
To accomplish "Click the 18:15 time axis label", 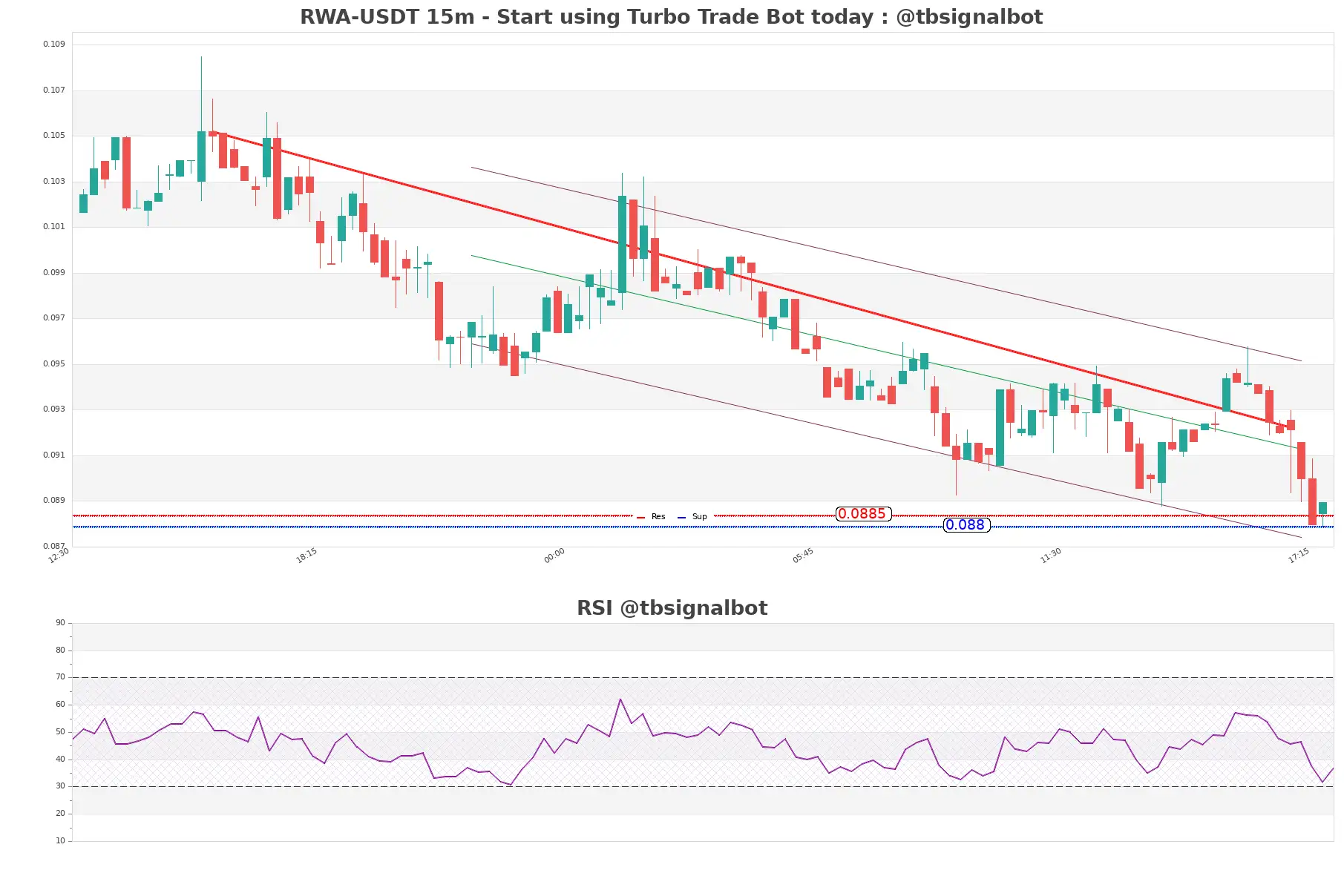I will point(307,556).
